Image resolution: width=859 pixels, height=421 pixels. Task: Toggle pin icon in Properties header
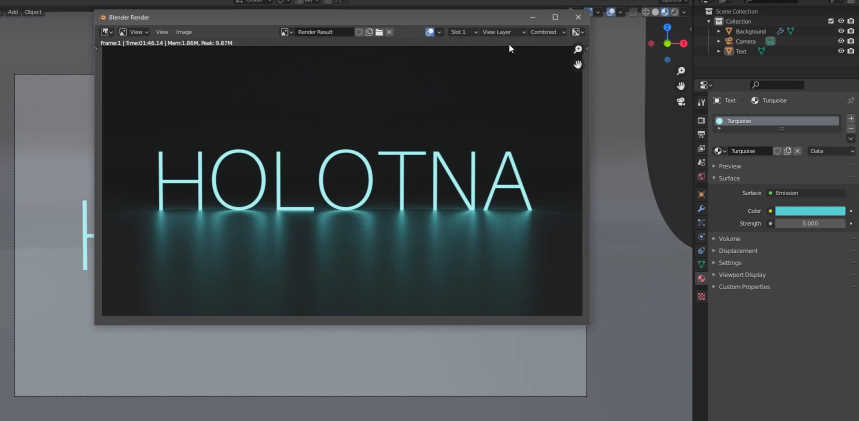point(850,100)
